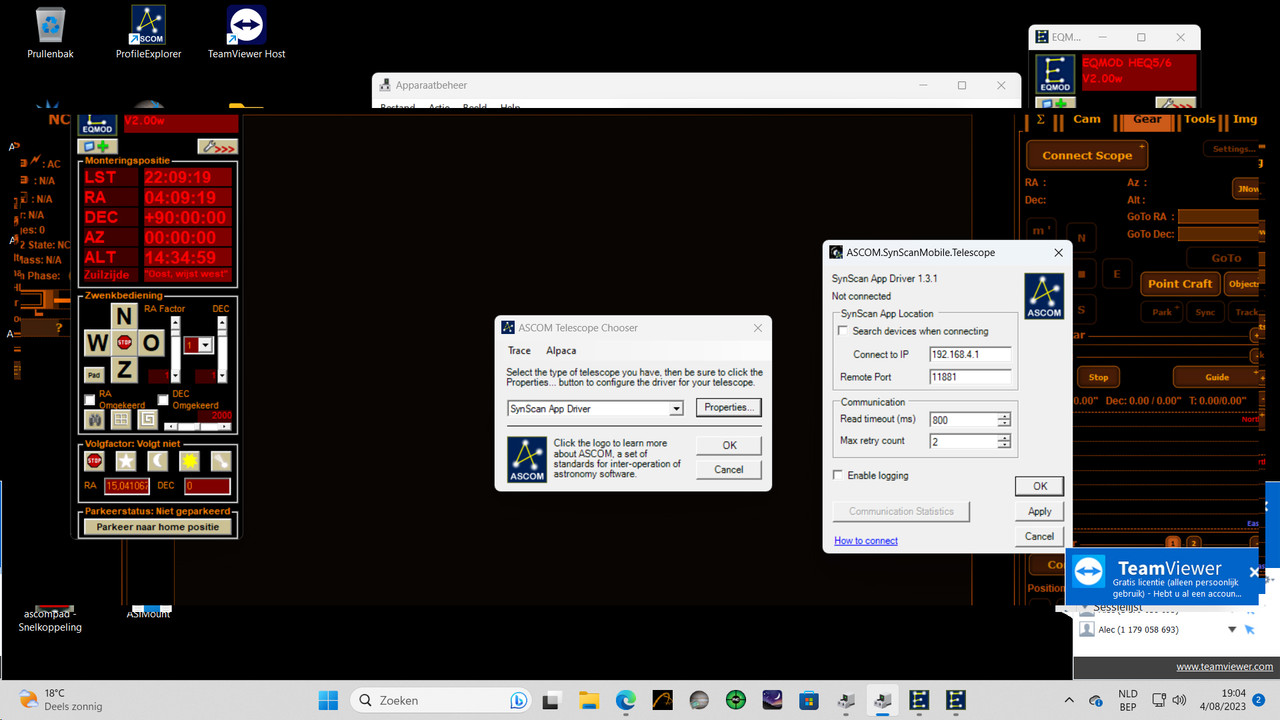Click the ASCOM logo in the SynScan driver dialog
Screen dimensions: 1280x720
pyautogui.click(x=1044, y=296)
